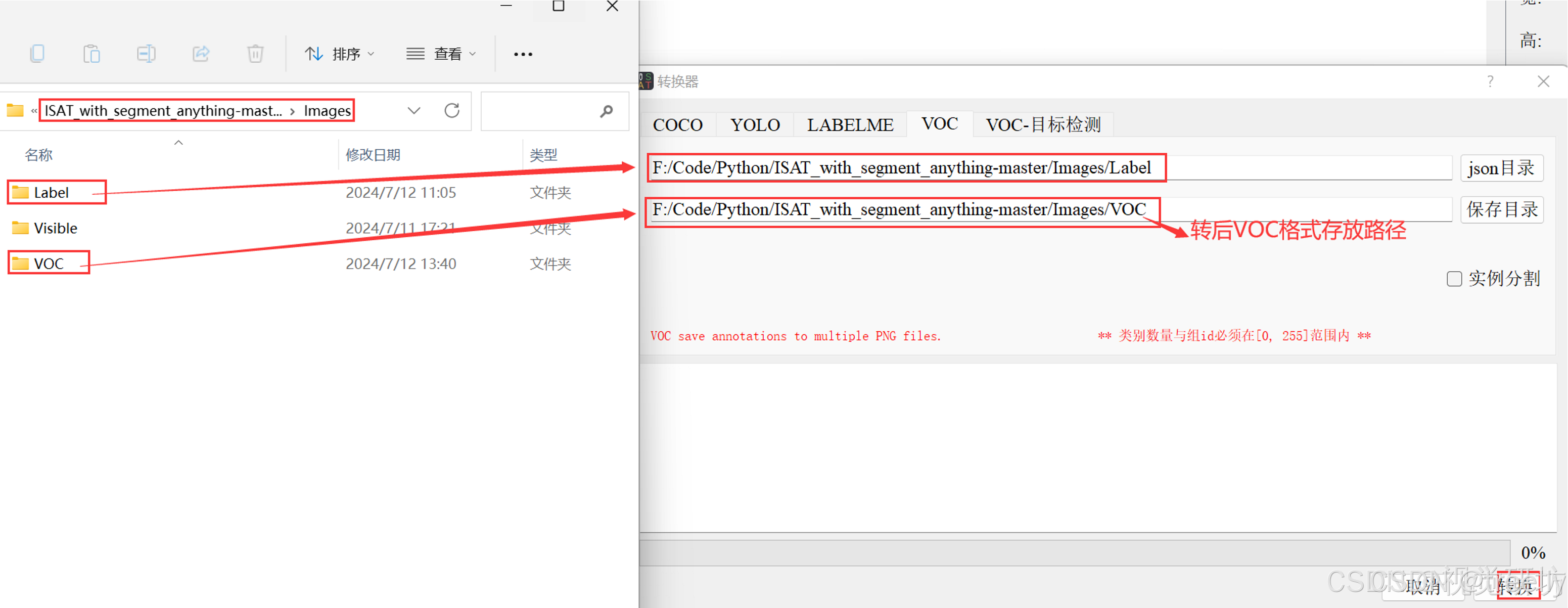Click the Delete trash icon

point(255,54)
